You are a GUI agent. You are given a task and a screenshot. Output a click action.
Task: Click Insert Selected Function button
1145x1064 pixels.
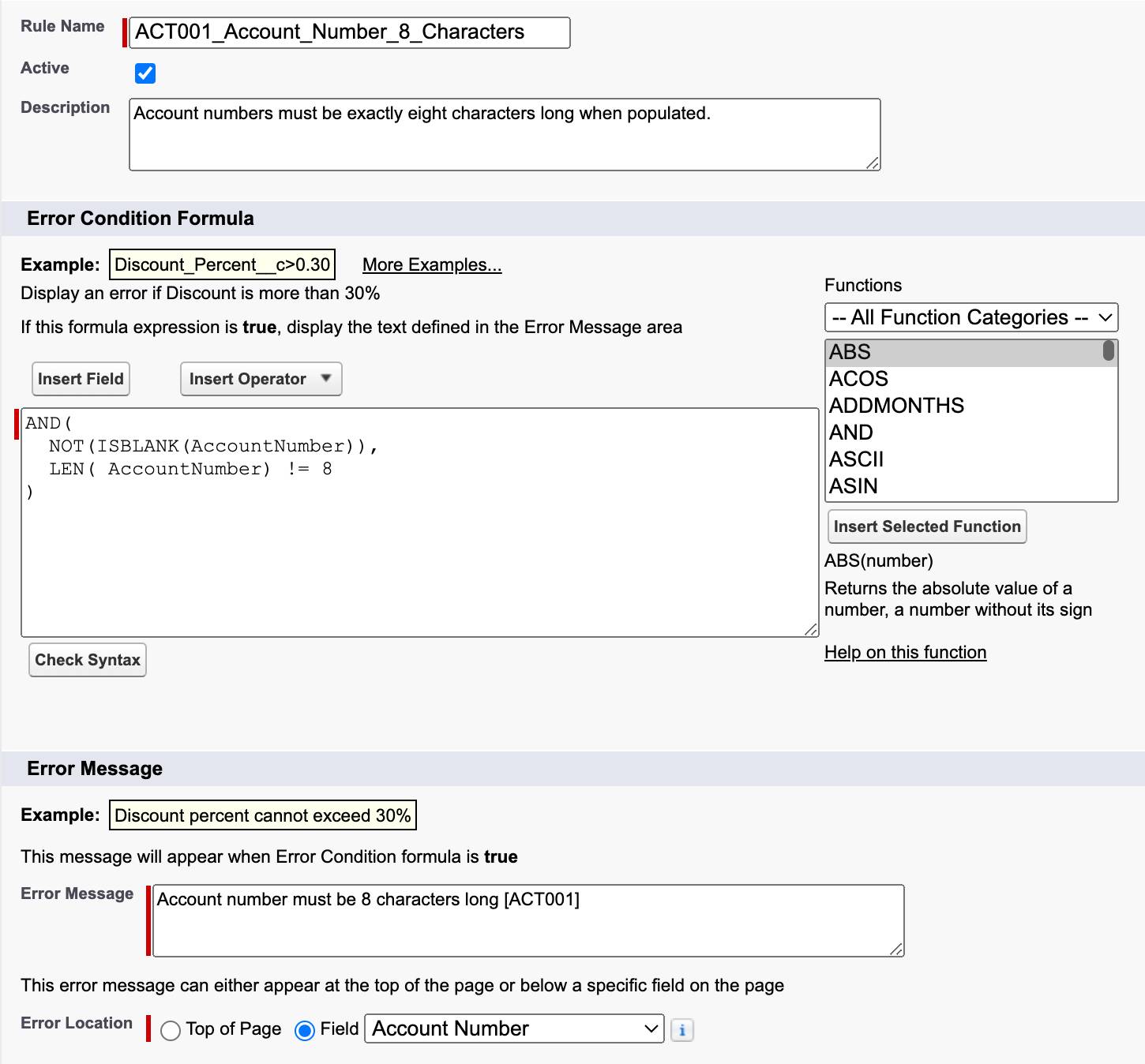[x=927, y=526]
